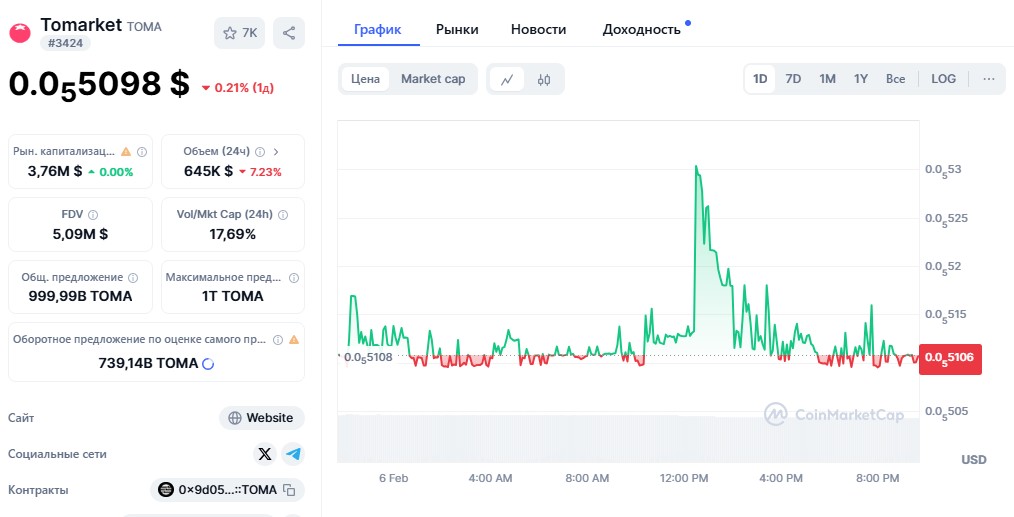Click the globe icon on Website button
This screenshot has height=517, width=1014.
click(x=235, y=418)
